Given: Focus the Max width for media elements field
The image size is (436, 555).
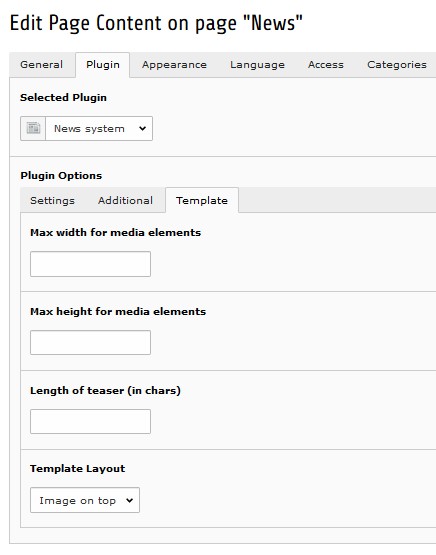Looking at the screenshot, I should point(90,264).
